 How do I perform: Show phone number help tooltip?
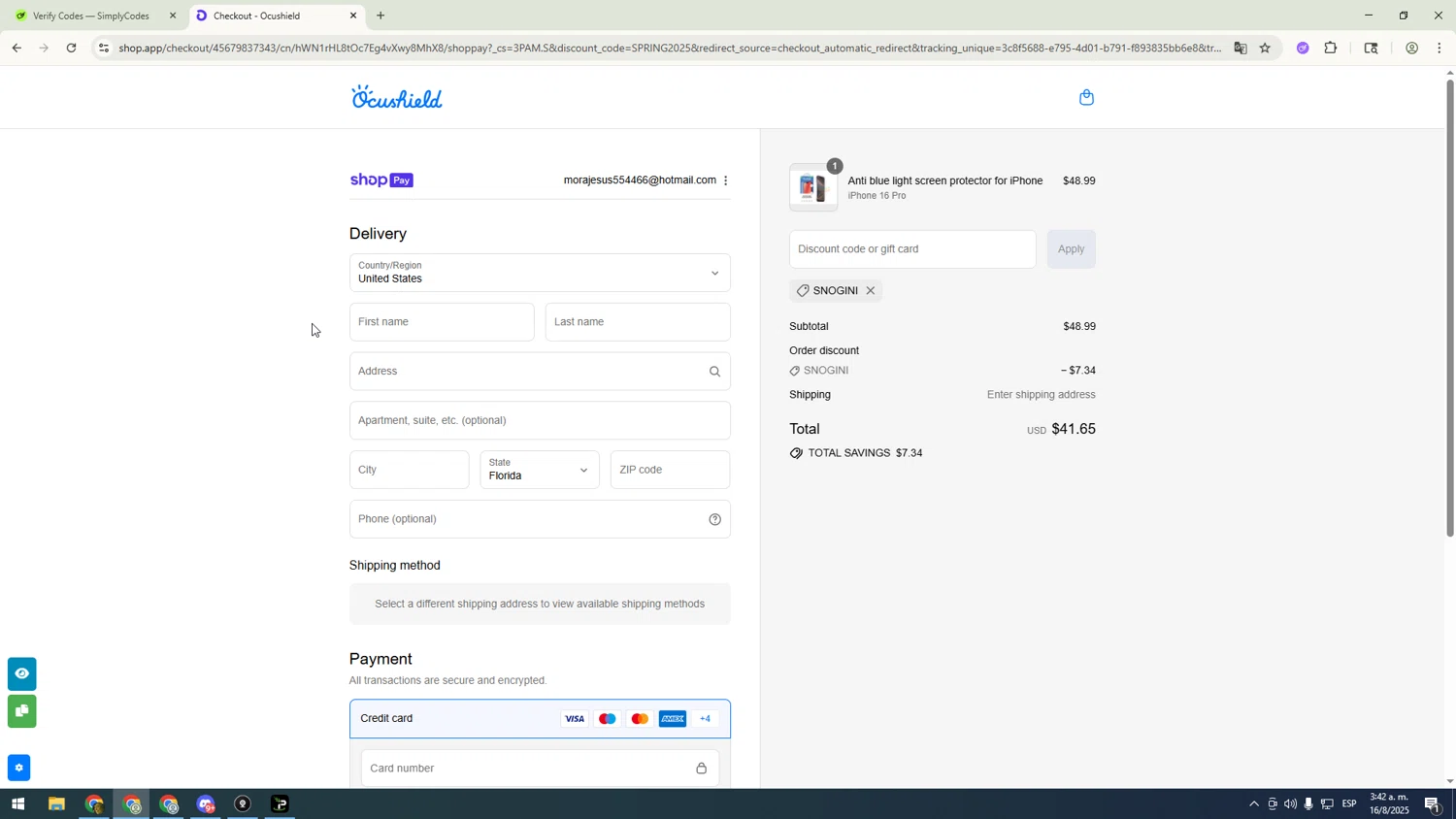[x=714, y=519]
